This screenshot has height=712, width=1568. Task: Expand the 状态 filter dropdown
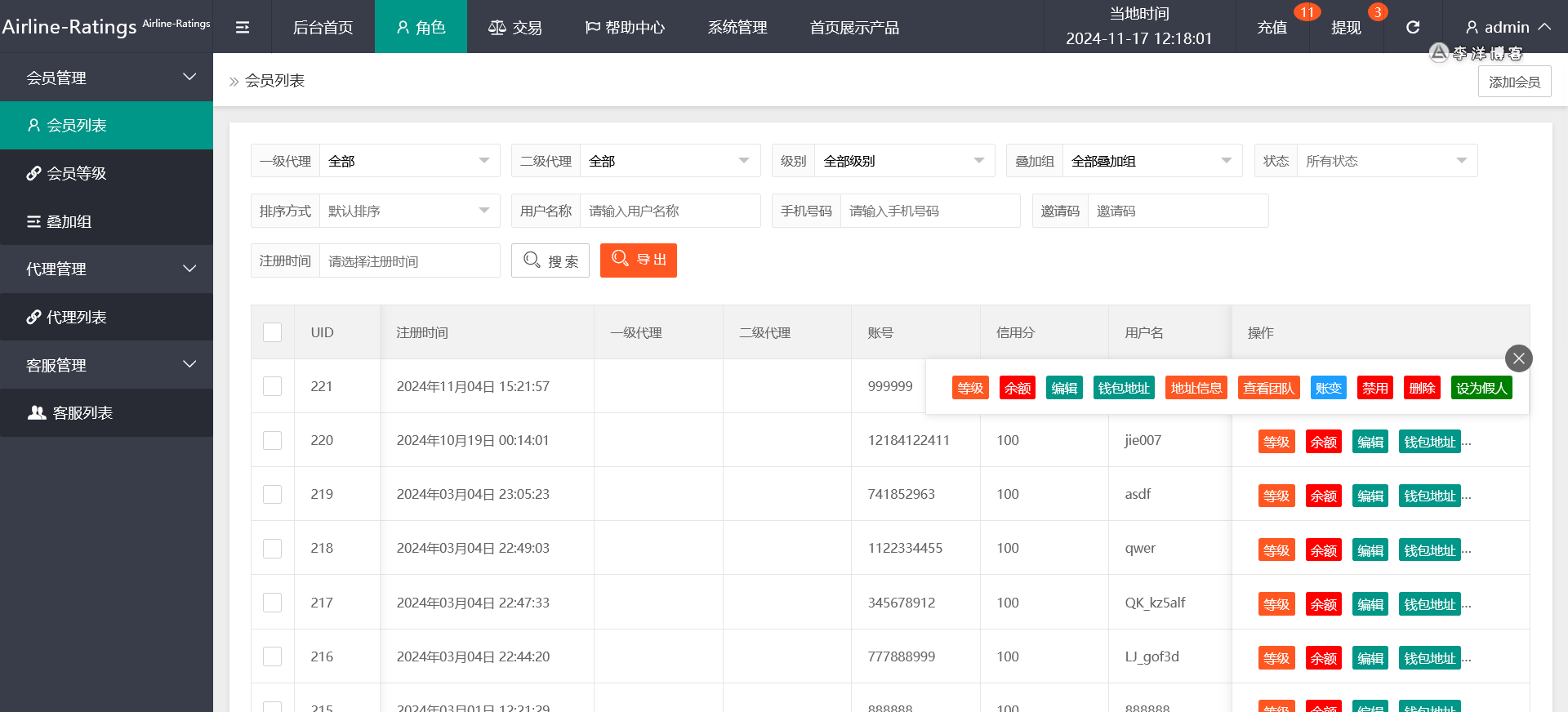1386,161
